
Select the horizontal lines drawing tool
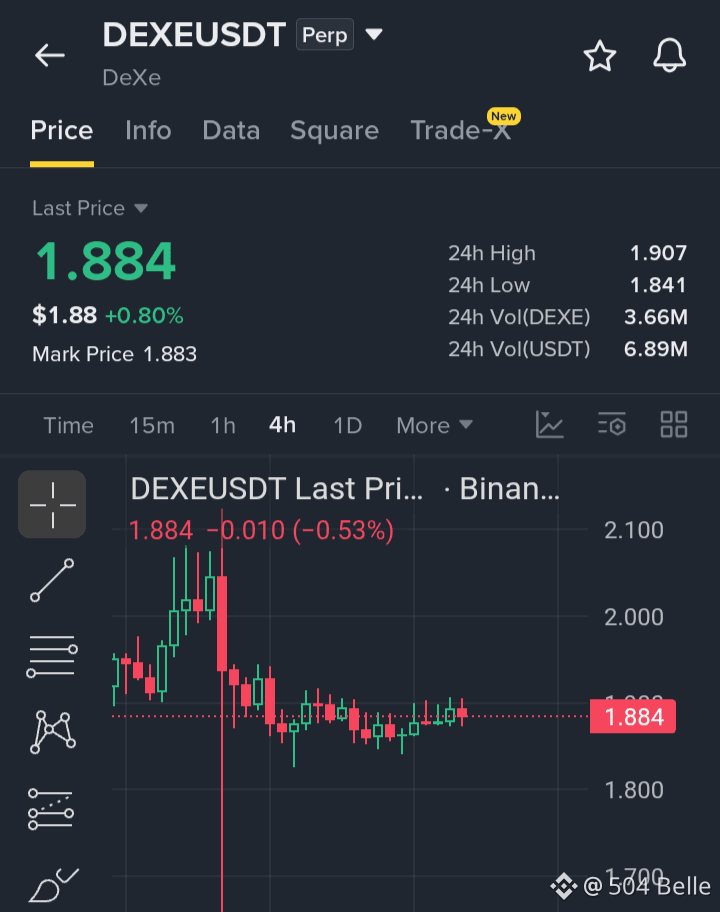click(x=52, y=656)
